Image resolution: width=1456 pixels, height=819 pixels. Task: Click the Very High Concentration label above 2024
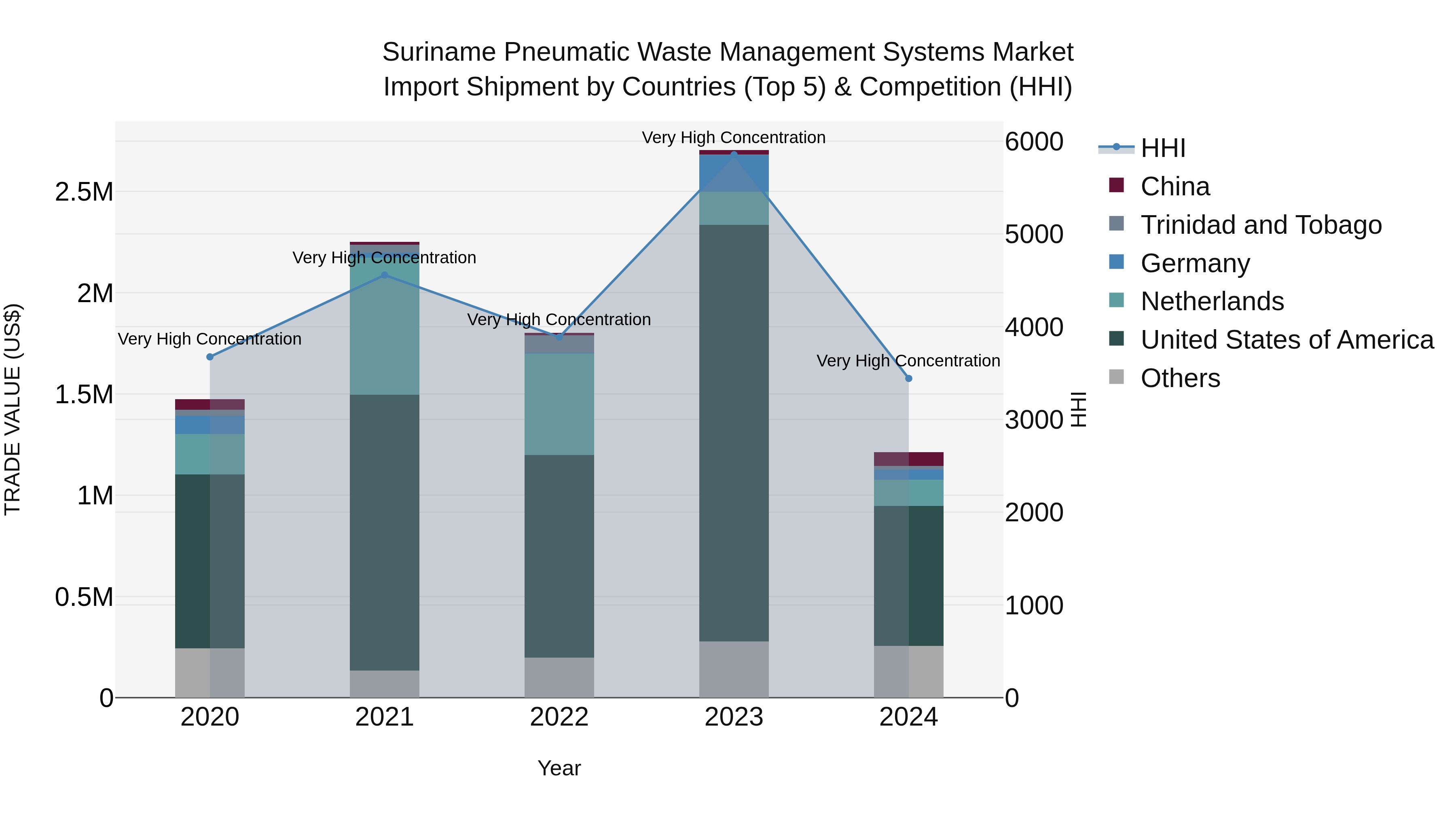[x=908, y=361]
